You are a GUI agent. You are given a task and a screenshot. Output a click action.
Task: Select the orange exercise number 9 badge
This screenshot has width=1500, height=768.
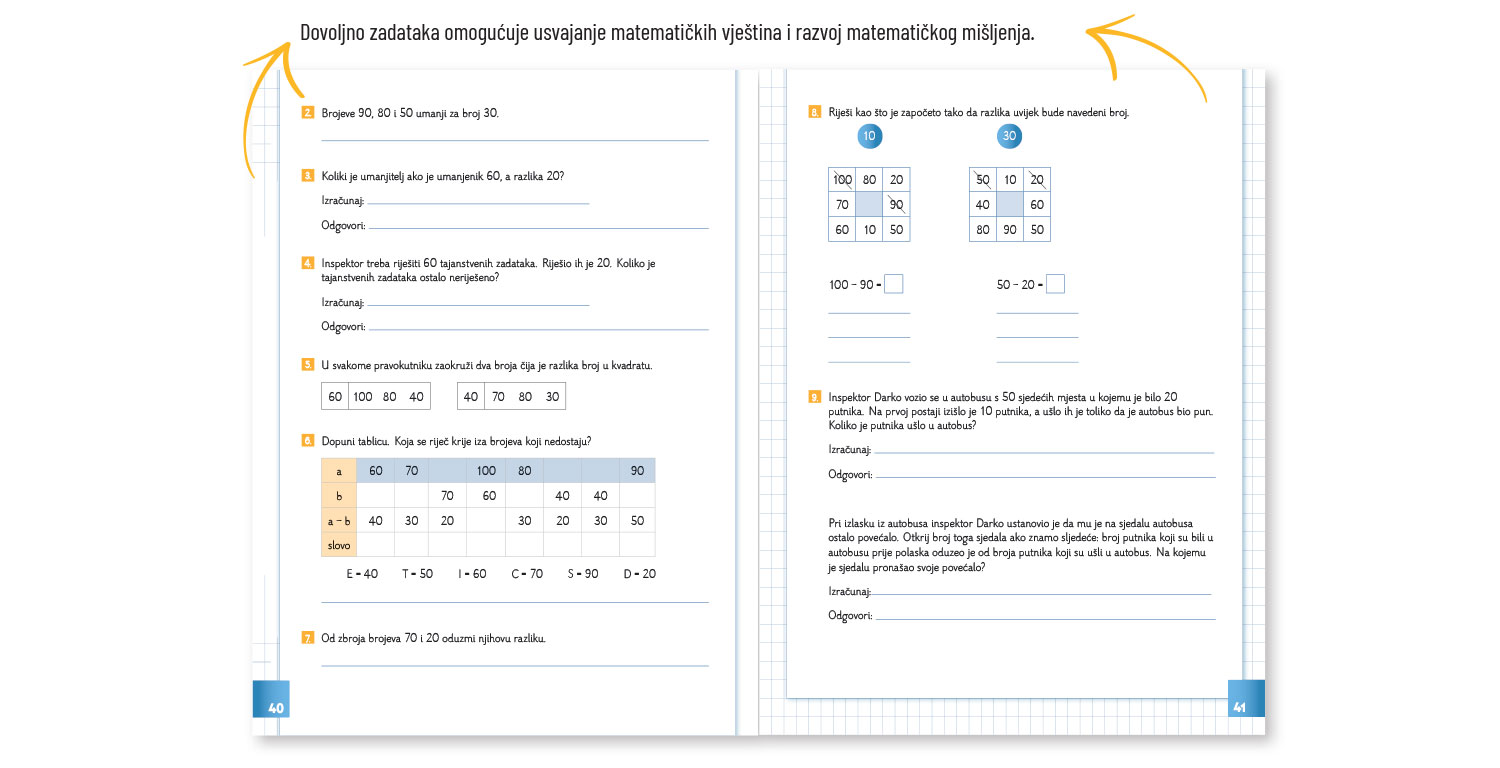(x=815, y=397)
